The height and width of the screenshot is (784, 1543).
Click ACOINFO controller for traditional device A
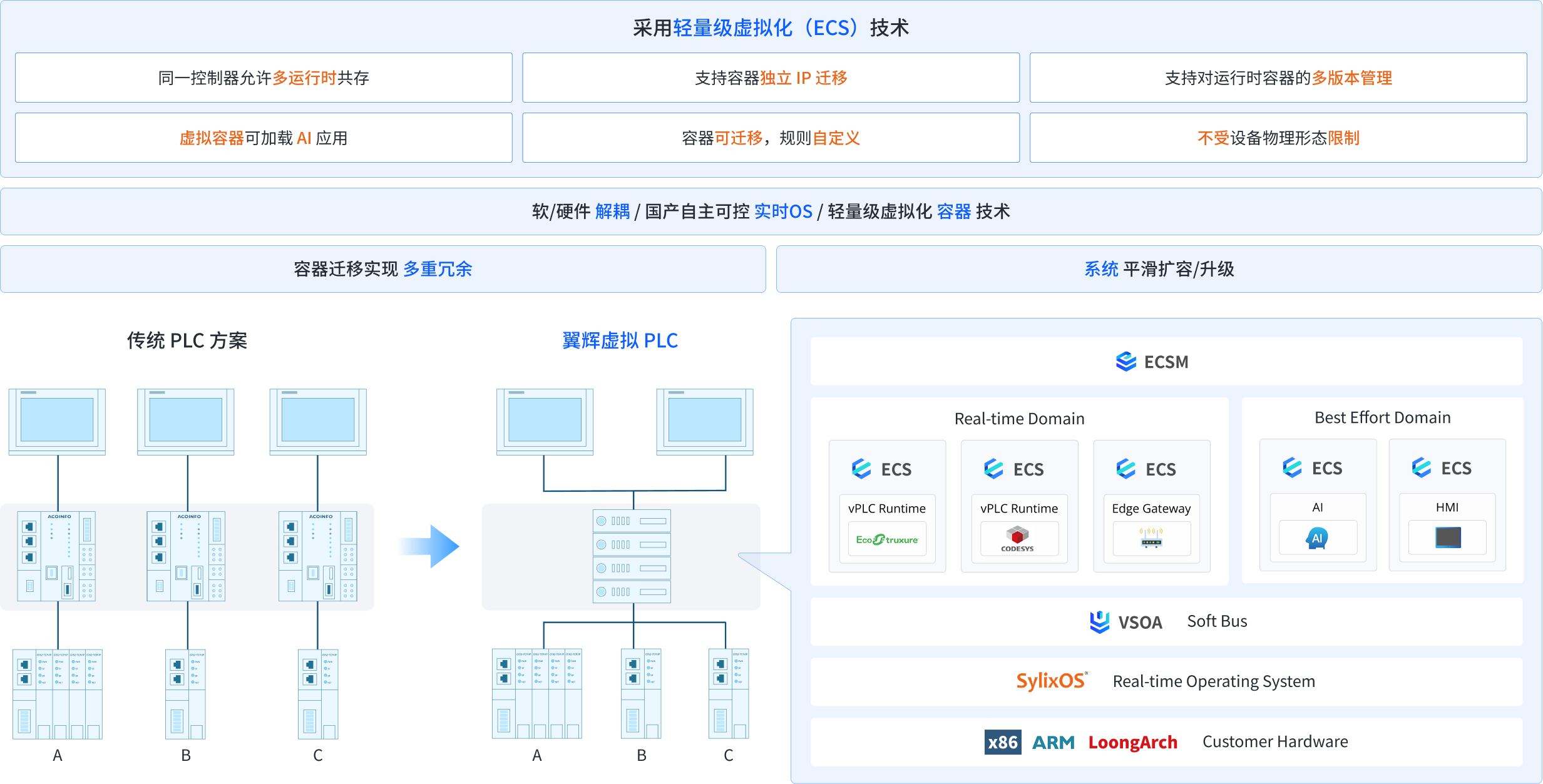pos(56,556)
